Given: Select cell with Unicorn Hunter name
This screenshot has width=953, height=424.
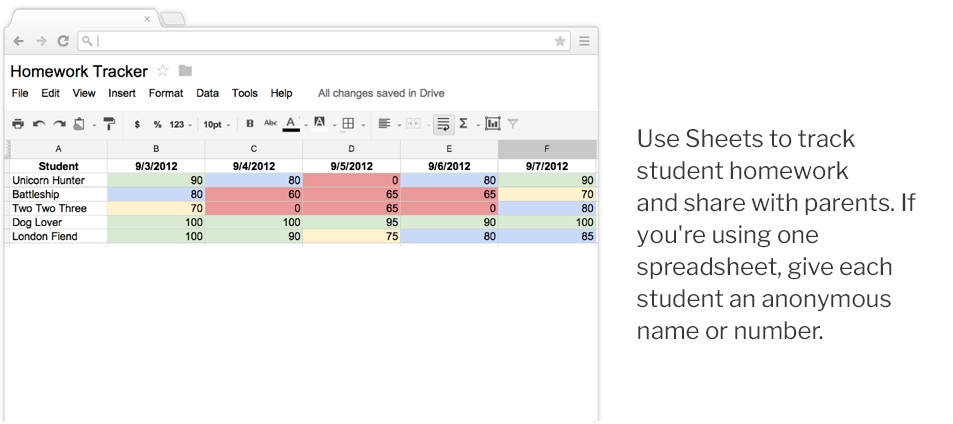Looking at the screenshot, I should (x=56, y=181).
